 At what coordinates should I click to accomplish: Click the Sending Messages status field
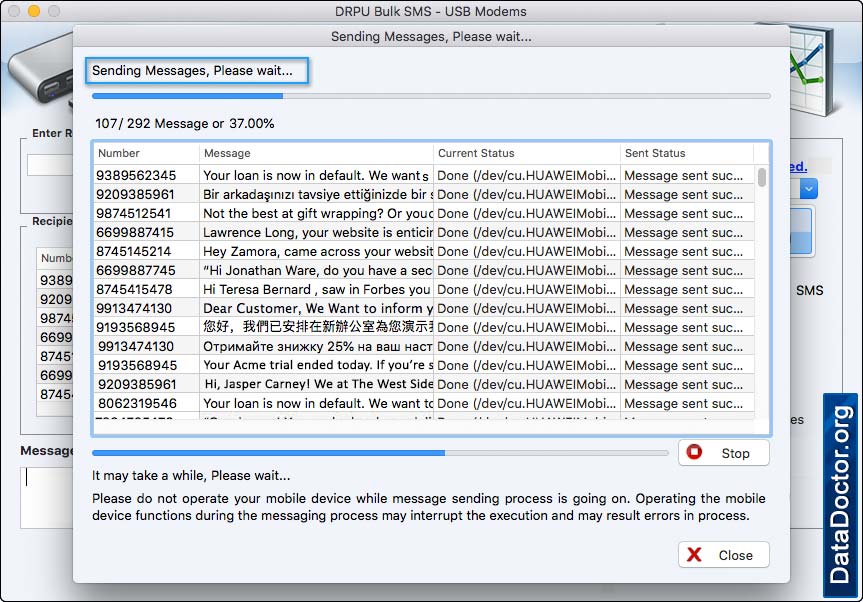tap(197, 70)
